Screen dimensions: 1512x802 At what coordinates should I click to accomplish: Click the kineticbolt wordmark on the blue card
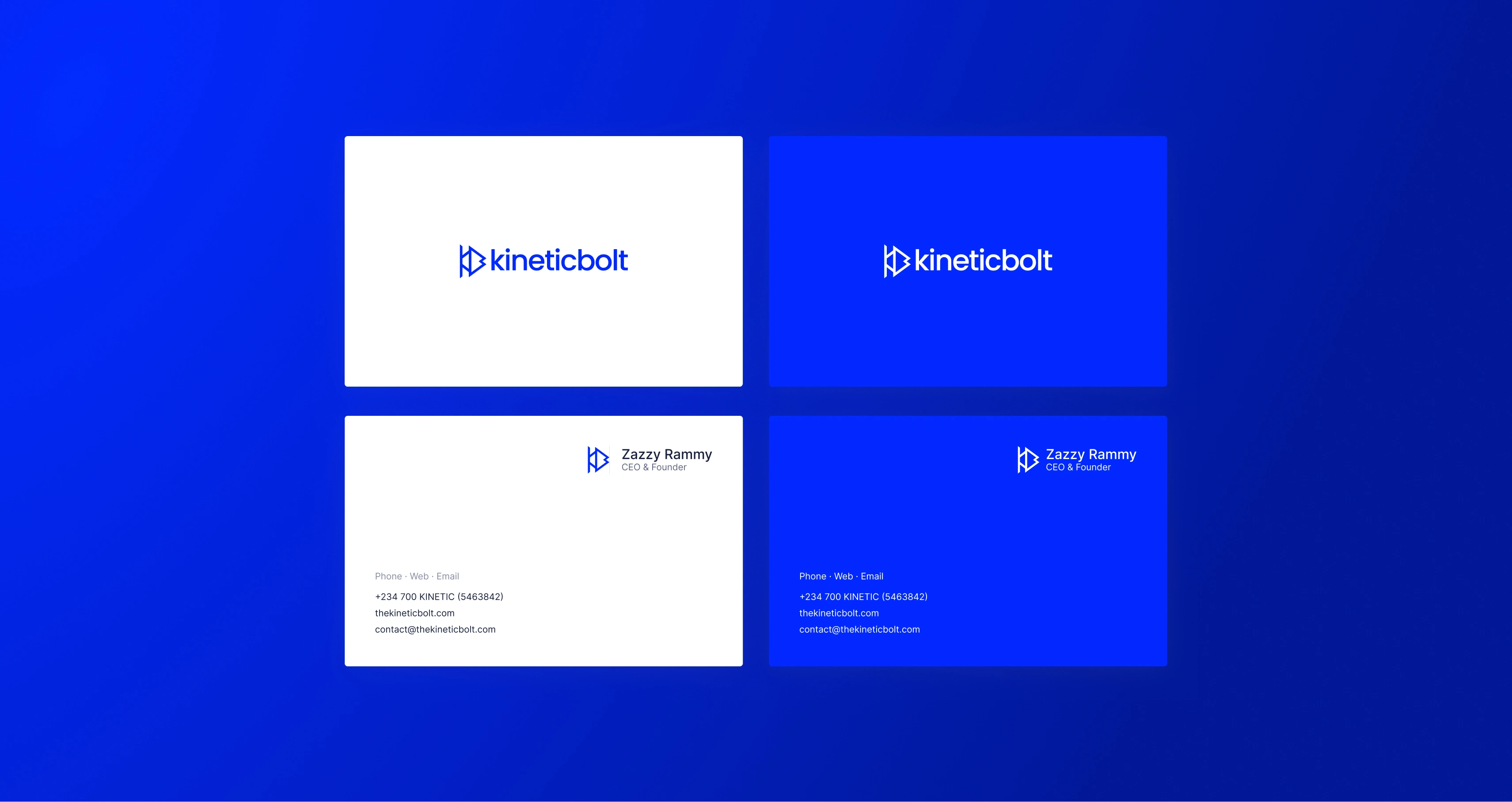click(x=983, y=261)
